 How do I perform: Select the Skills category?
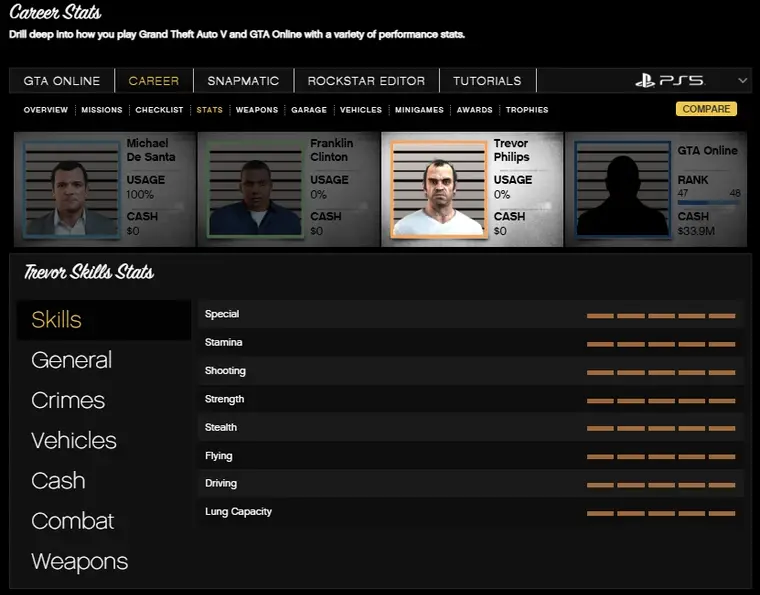tap(104, 320)
